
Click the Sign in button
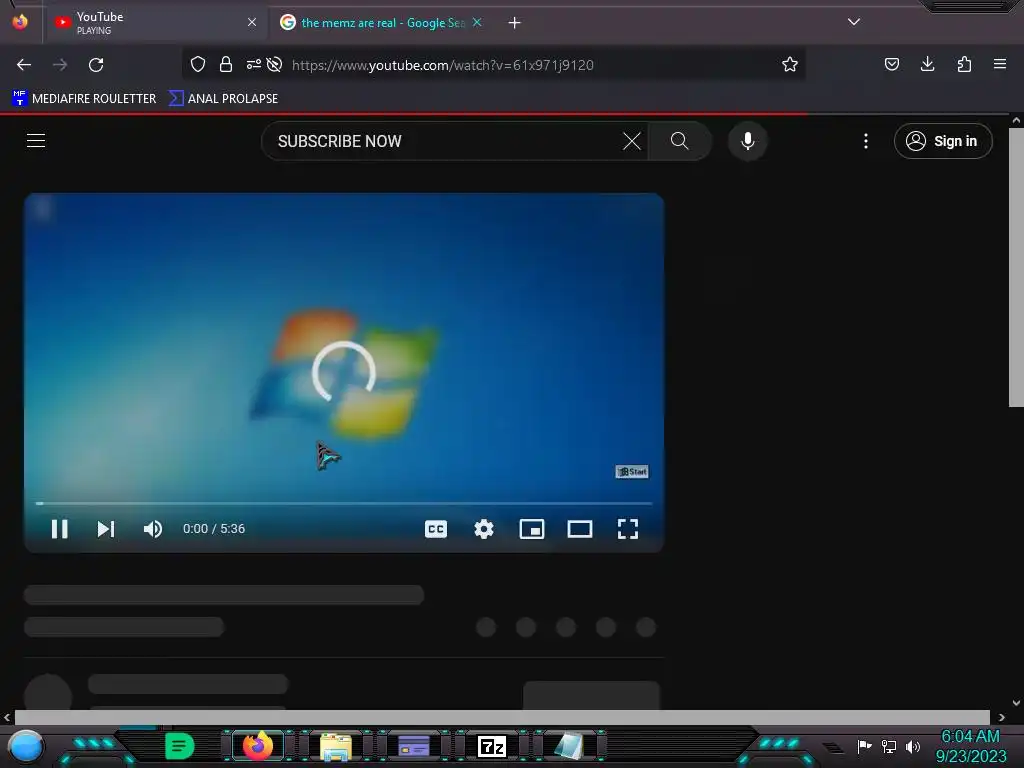(943, 141)
